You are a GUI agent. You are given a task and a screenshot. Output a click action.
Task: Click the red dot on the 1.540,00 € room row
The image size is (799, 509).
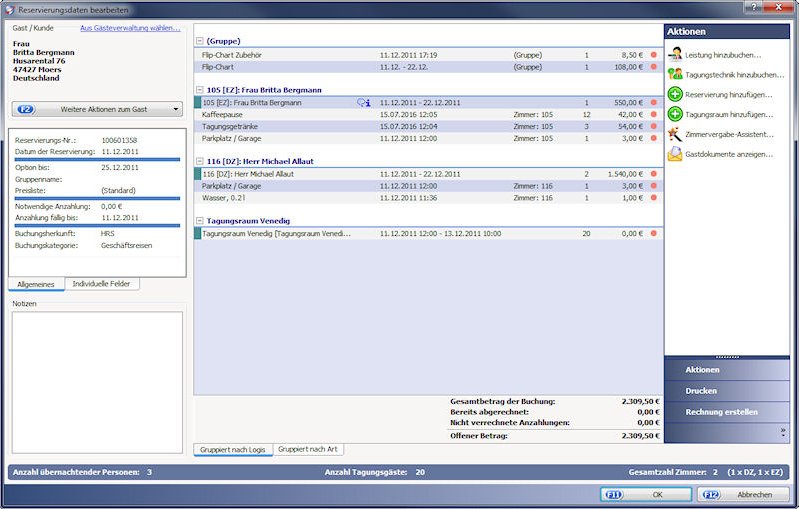click(654, 174)
